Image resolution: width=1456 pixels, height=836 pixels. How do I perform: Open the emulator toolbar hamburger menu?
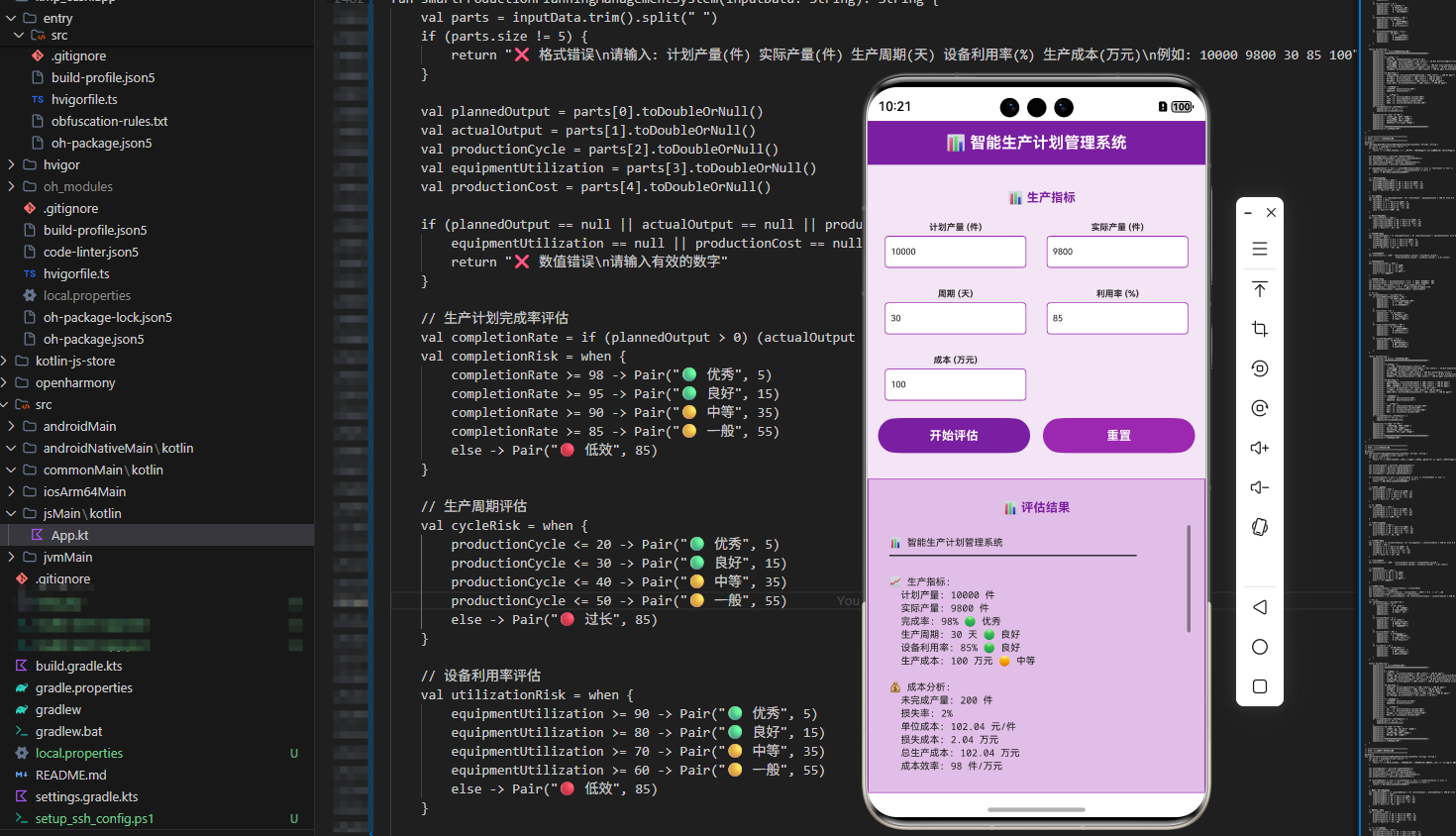[1260, 250]
